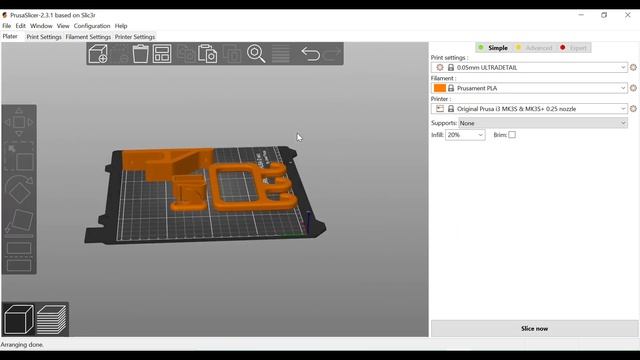Open the File menu

[7, 26]
